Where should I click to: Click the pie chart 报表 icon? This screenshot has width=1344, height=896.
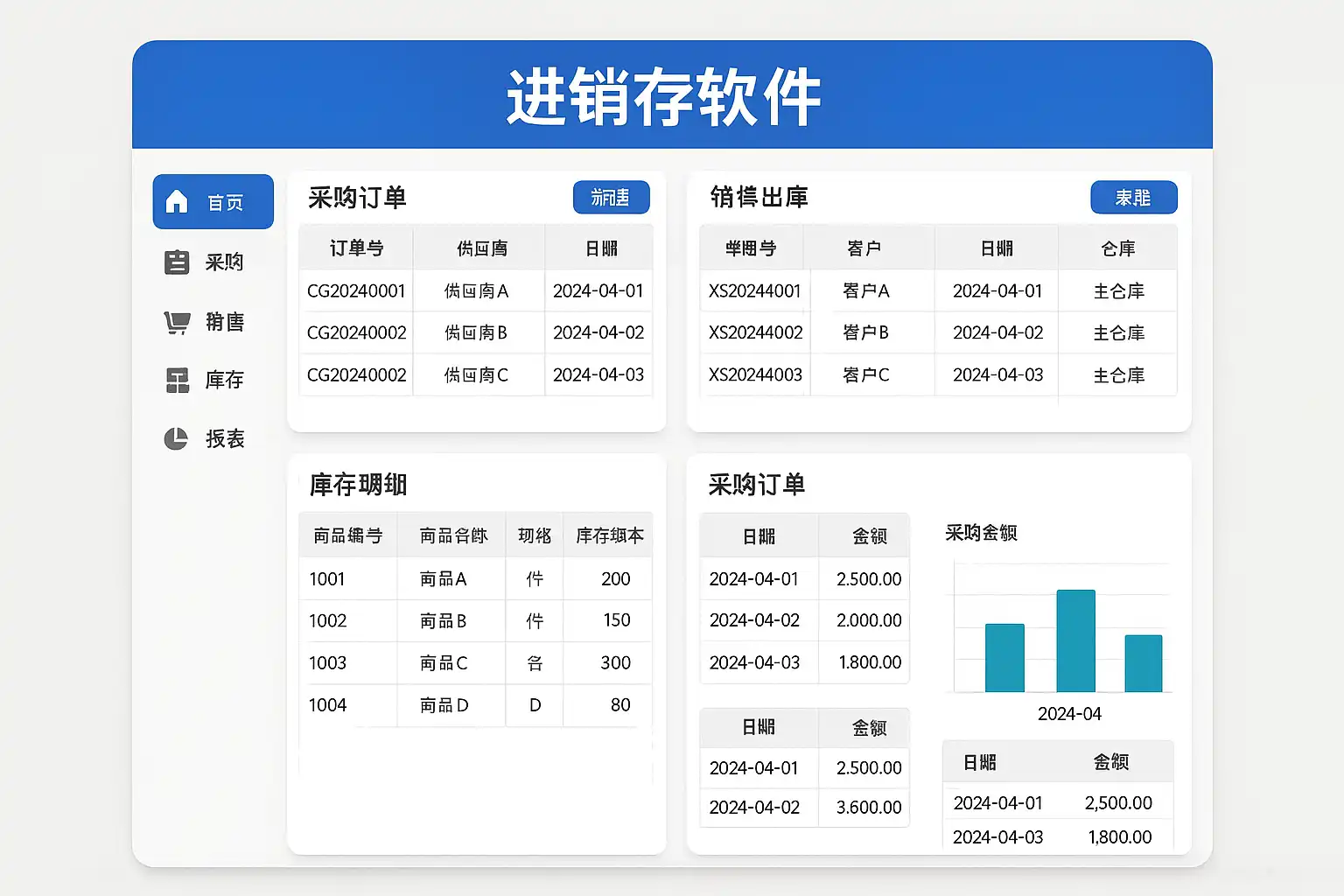coord(176,438)
